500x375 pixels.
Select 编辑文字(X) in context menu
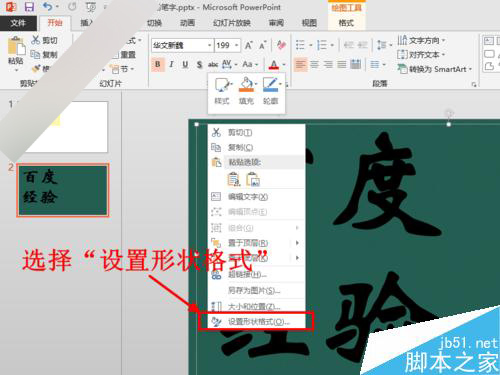(x=256, y=197)
